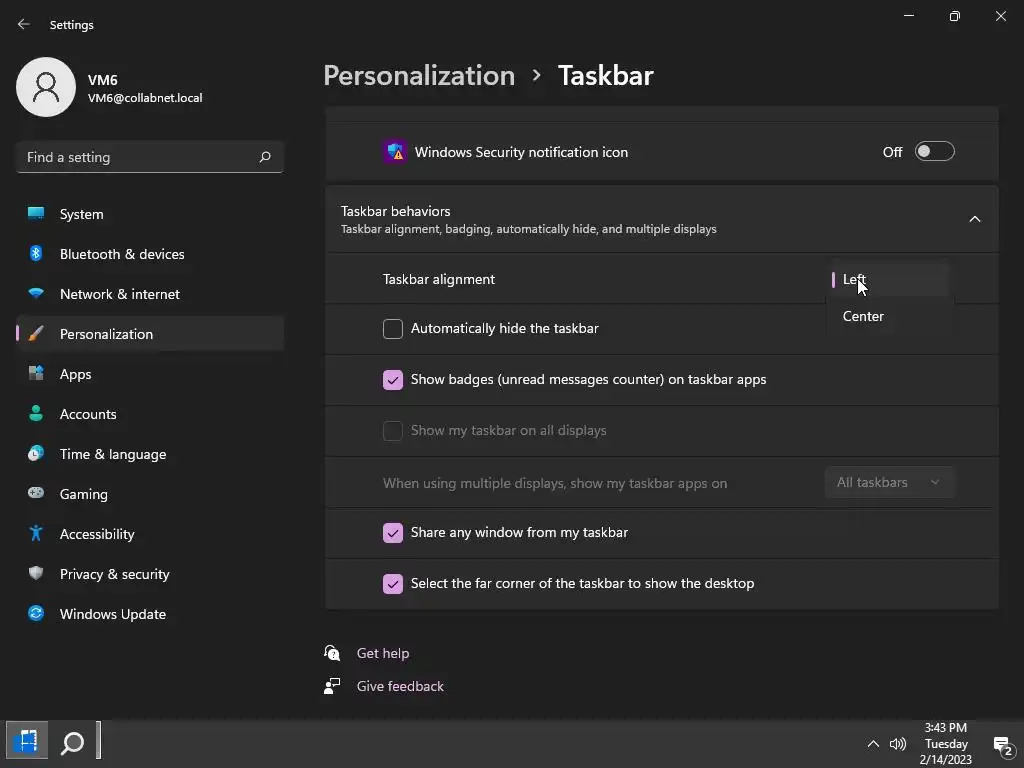
Task: Click the Windows Update refresh icon
Action: pyautogui.click(x=36, y=613)
